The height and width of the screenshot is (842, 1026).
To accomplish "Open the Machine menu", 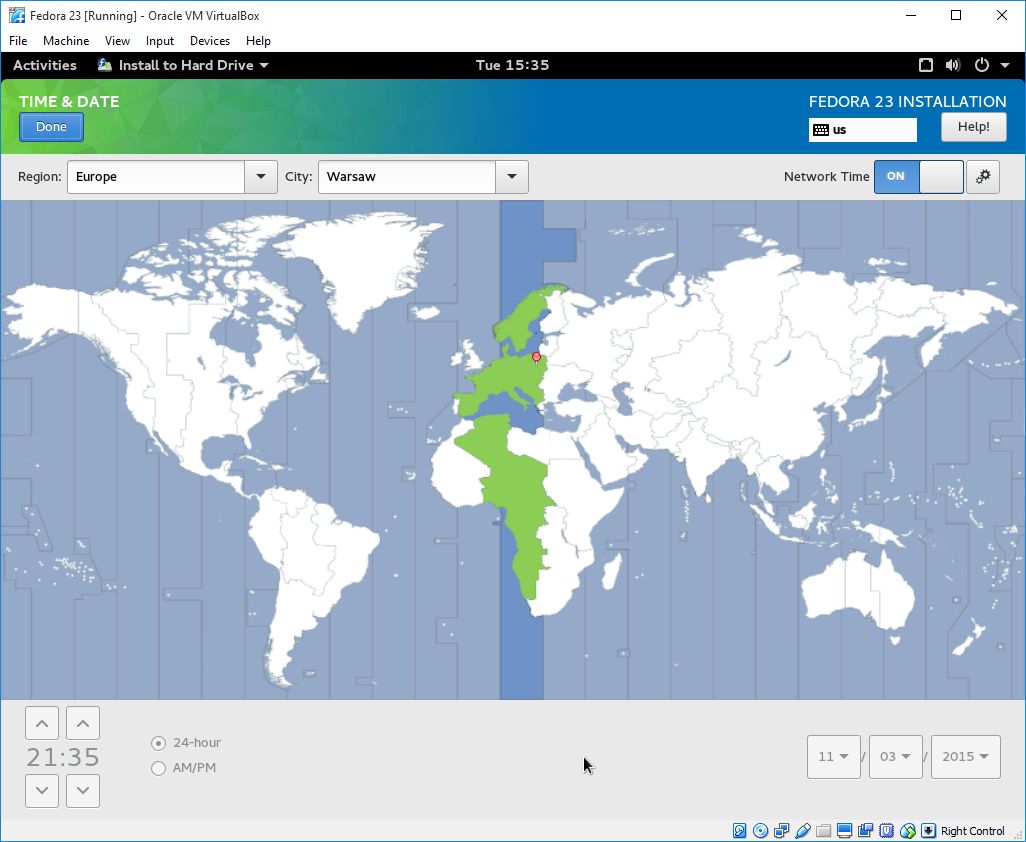I will (x=66, y=41).
